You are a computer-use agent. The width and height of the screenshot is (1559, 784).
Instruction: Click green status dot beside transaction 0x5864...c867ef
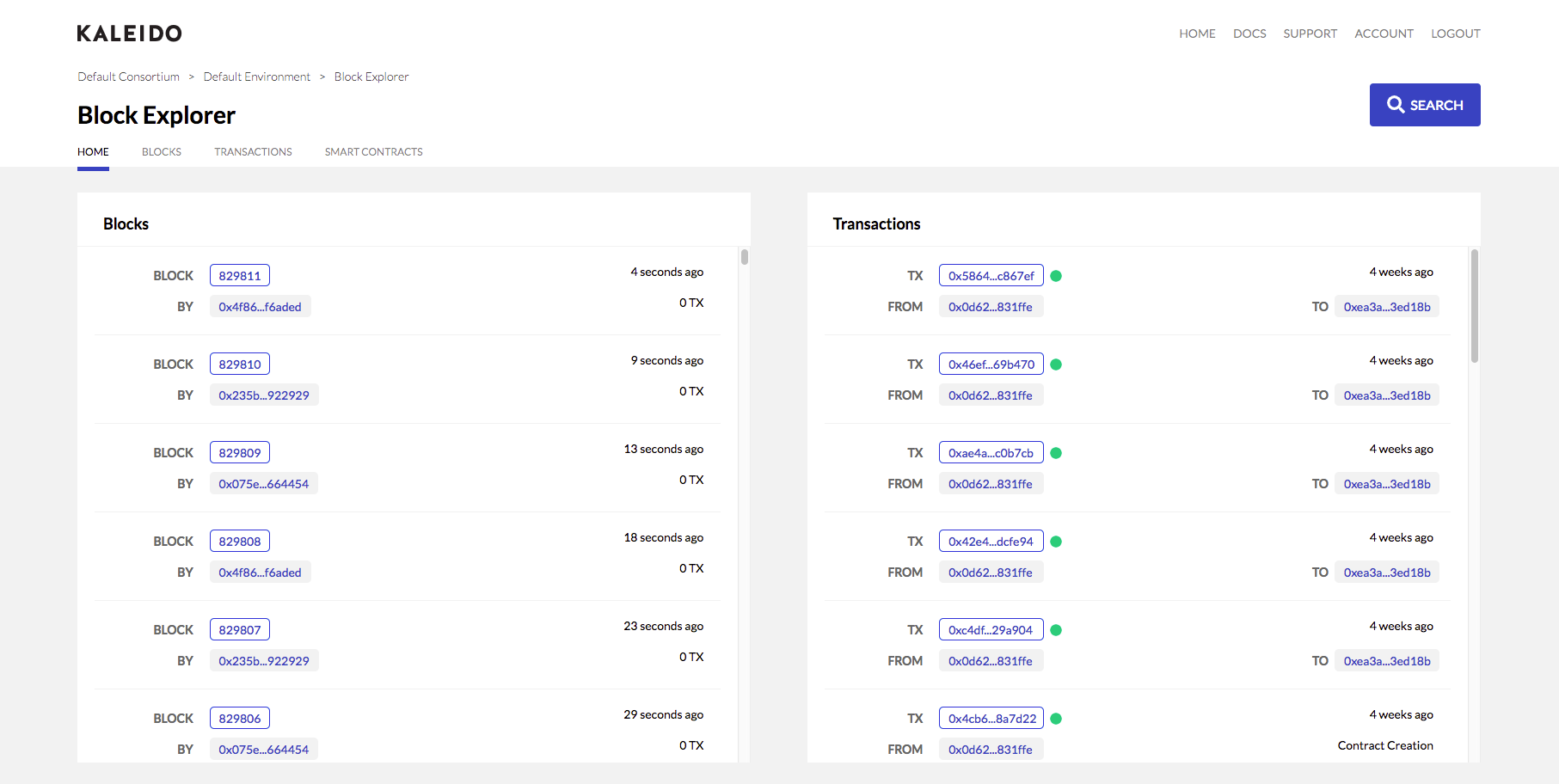(x=1056, y=276)
